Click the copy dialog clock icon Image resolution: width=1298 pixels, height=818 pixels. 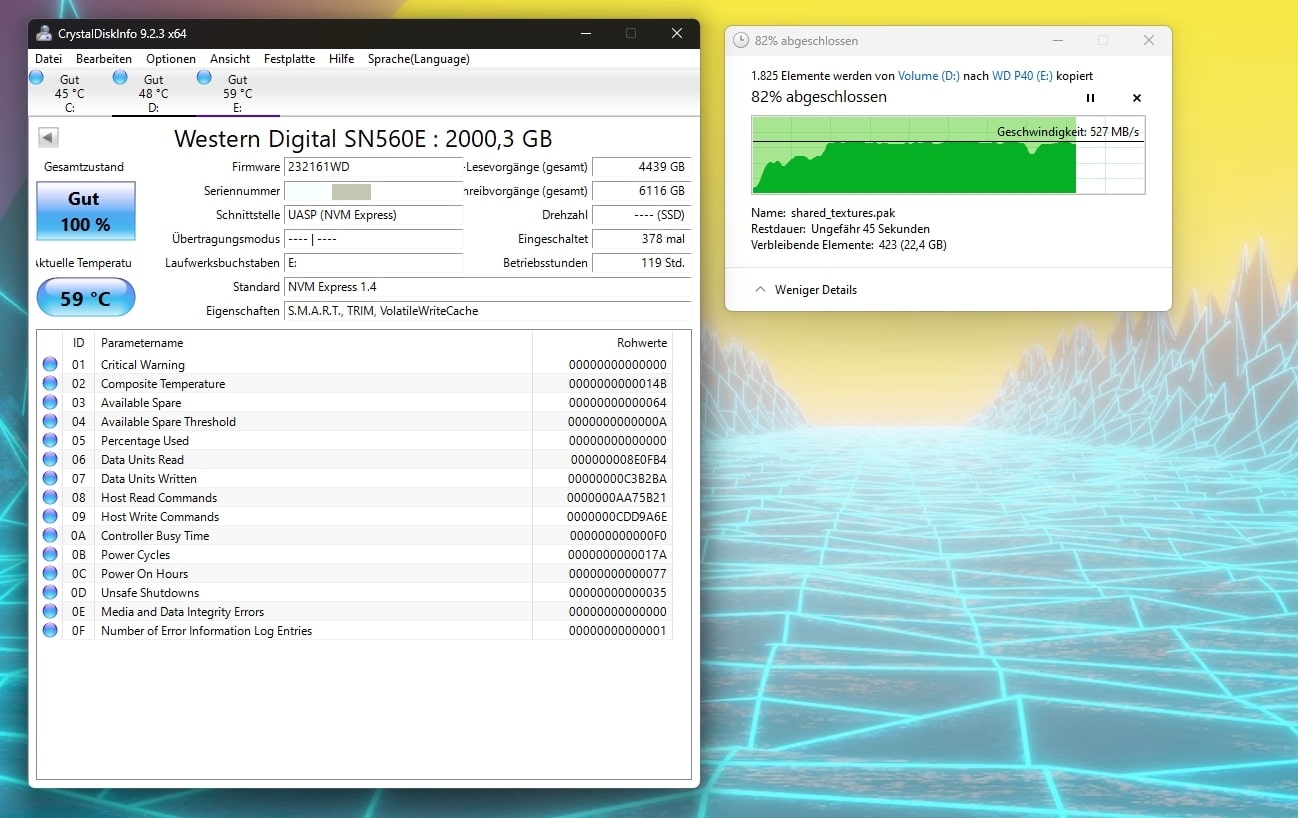(741, 41)
